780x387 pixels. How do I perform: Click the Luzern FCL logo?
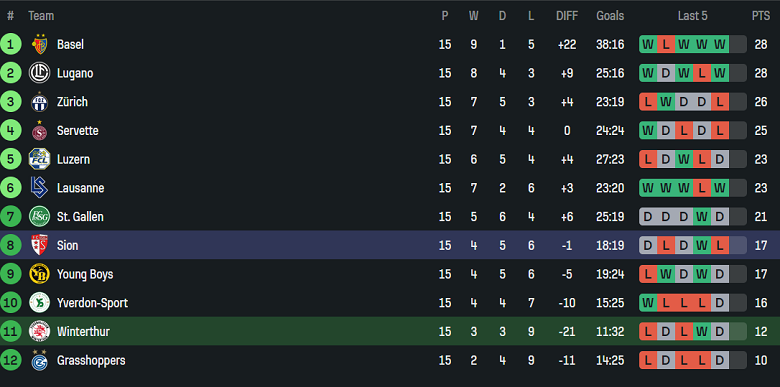[x=39, y=159]
